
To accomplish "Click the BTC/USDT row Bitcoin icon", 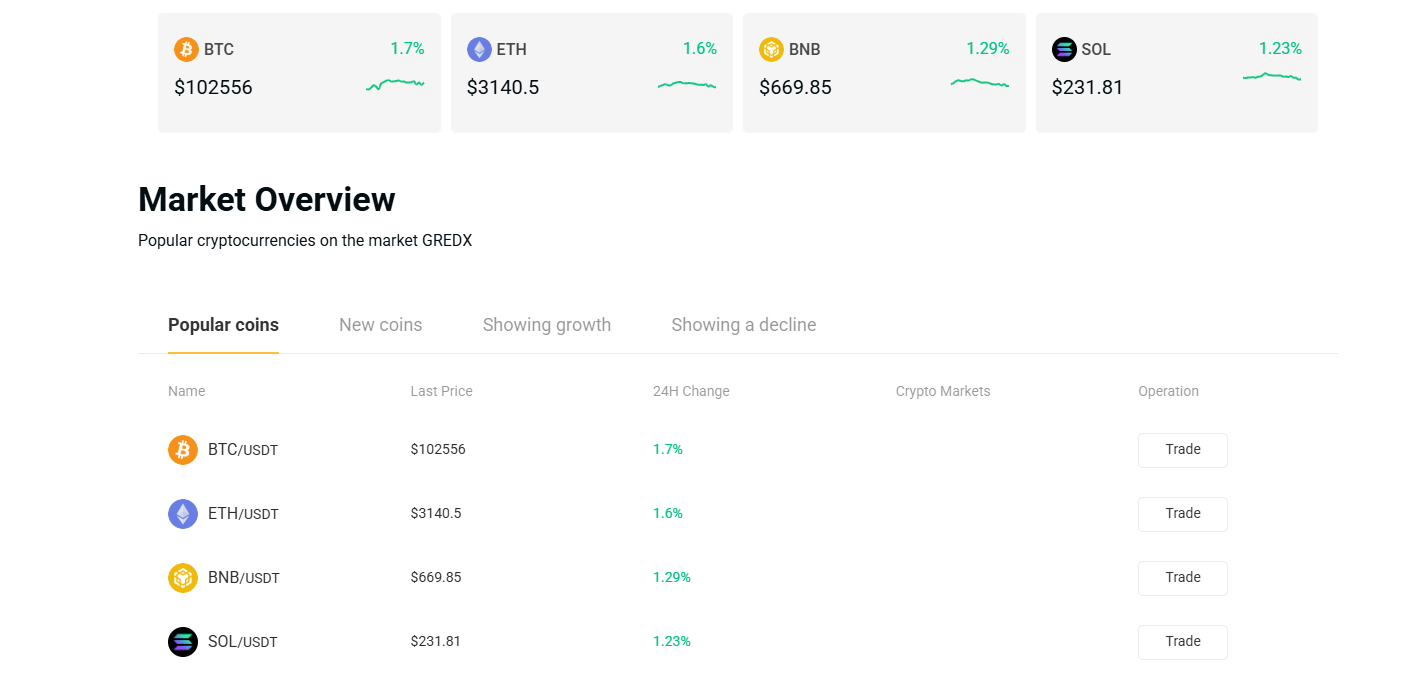I will click(183, 450).
